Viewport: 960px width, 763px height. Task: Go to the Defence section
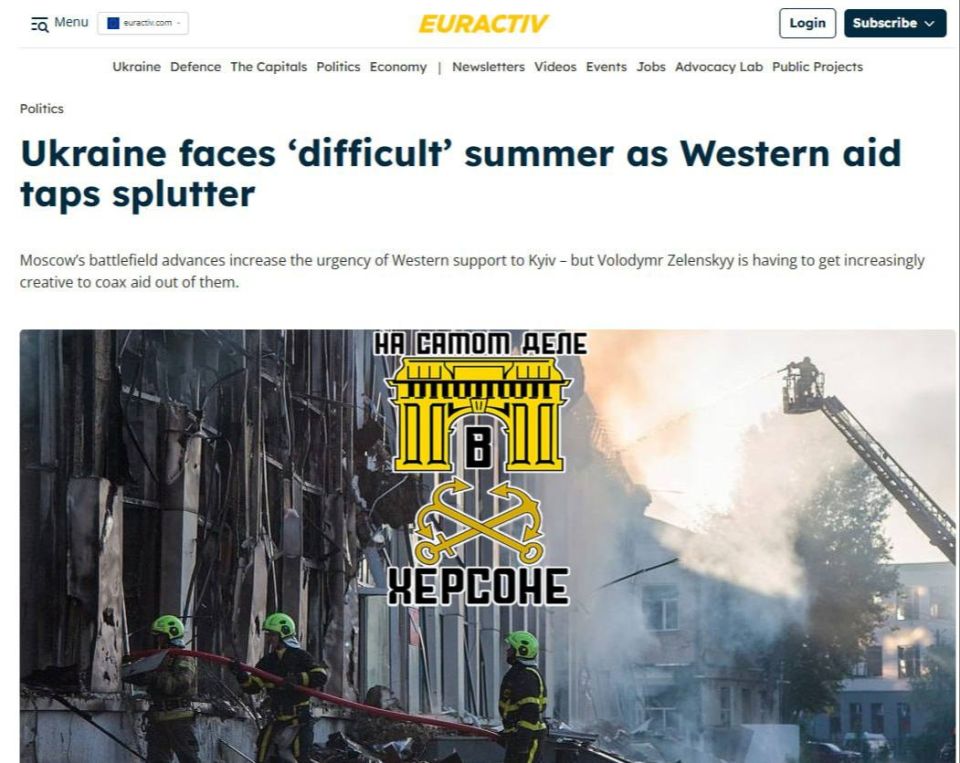[x=195, y=67]
